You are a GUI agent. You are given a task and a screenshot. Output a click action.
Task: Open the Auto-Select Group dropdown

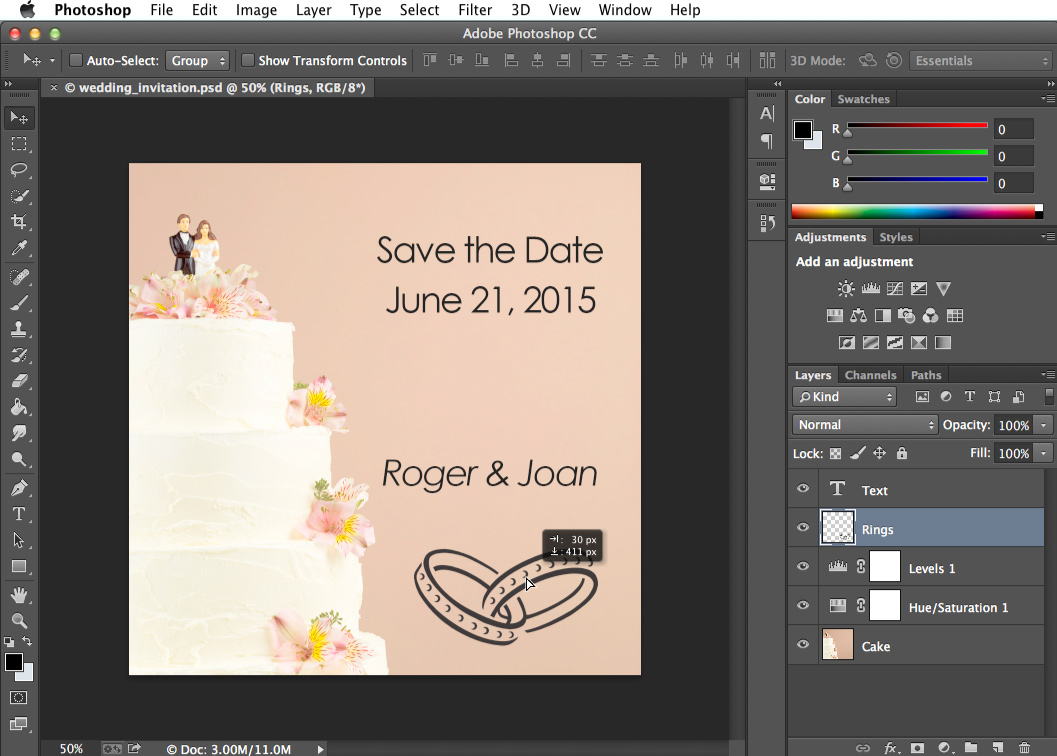[198, 60]
